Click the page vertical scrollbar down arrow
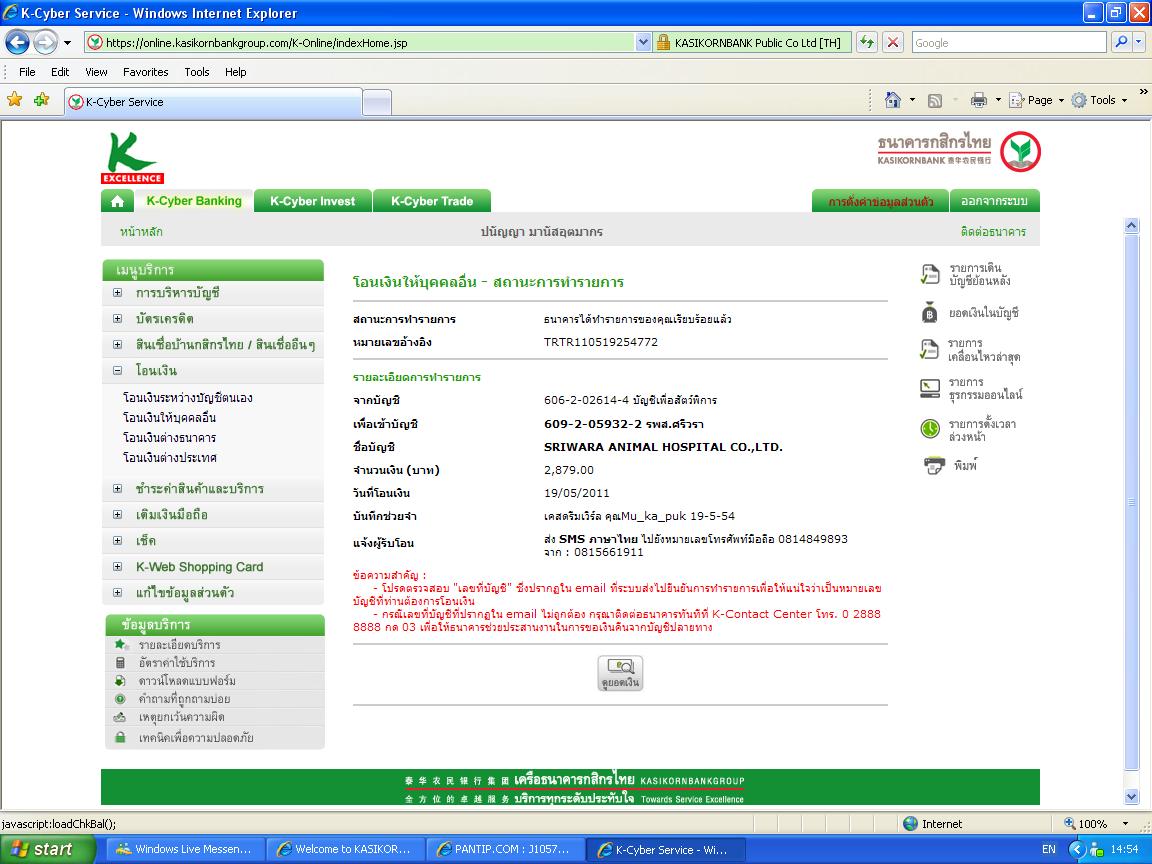 [1131, 796]
